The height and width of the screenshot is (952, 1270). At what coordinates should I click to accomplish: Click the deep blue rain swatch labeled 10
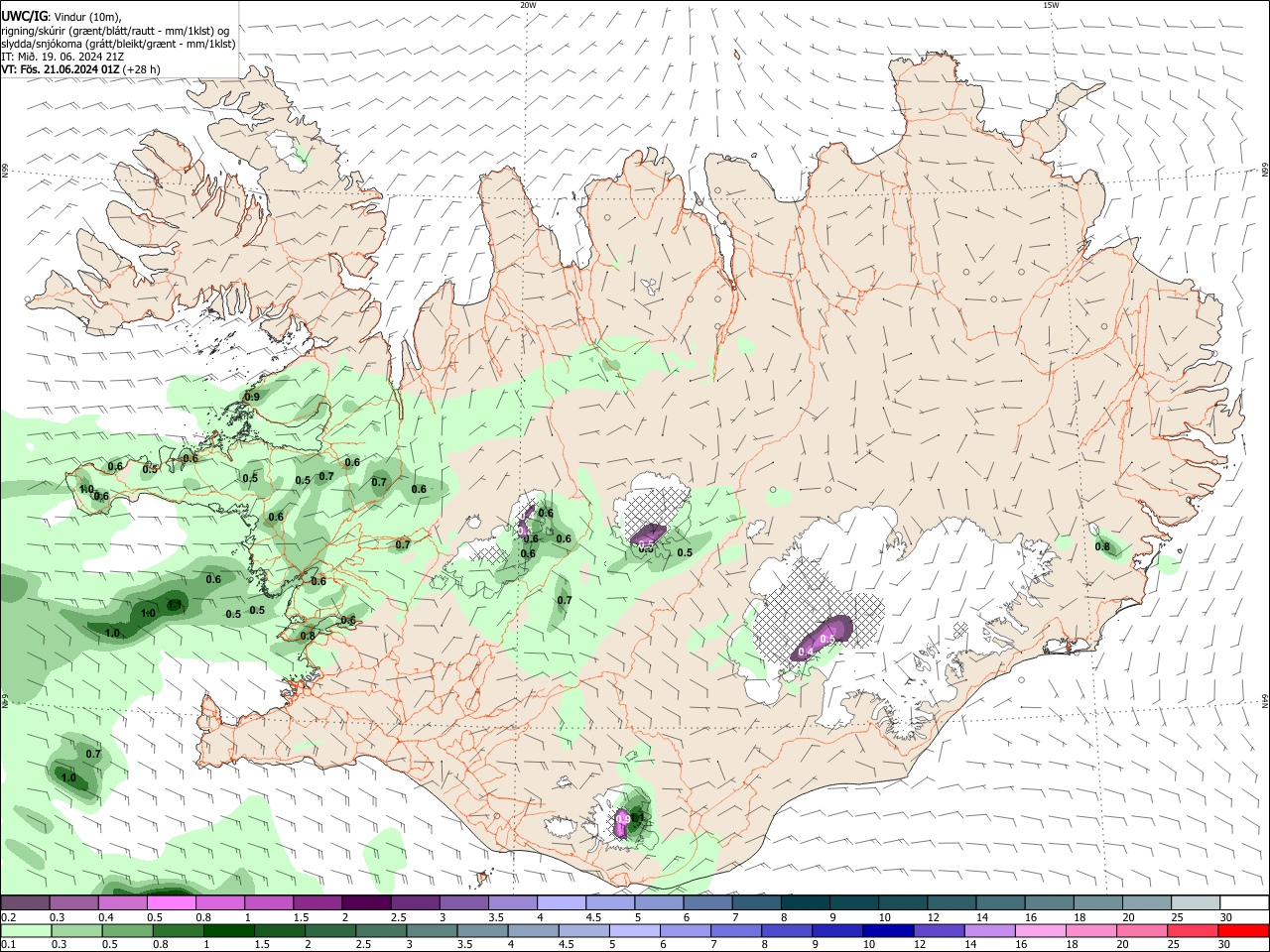[x=889, y=931]
